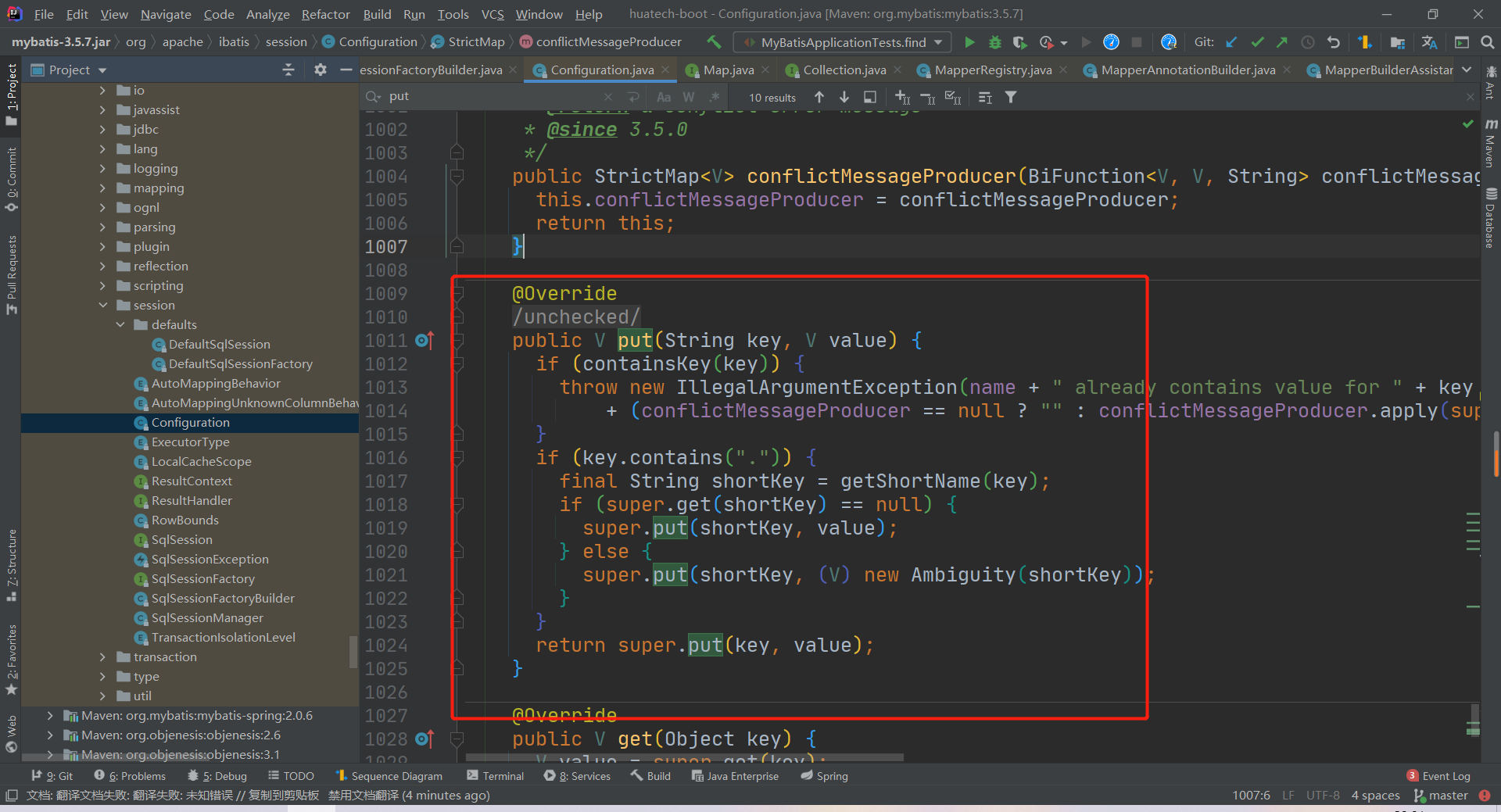This screenshot has width=1501, height=812.
Task: Show hidden editor tabs chevron
Action: pyautogui.click(x=1467, y=70)
